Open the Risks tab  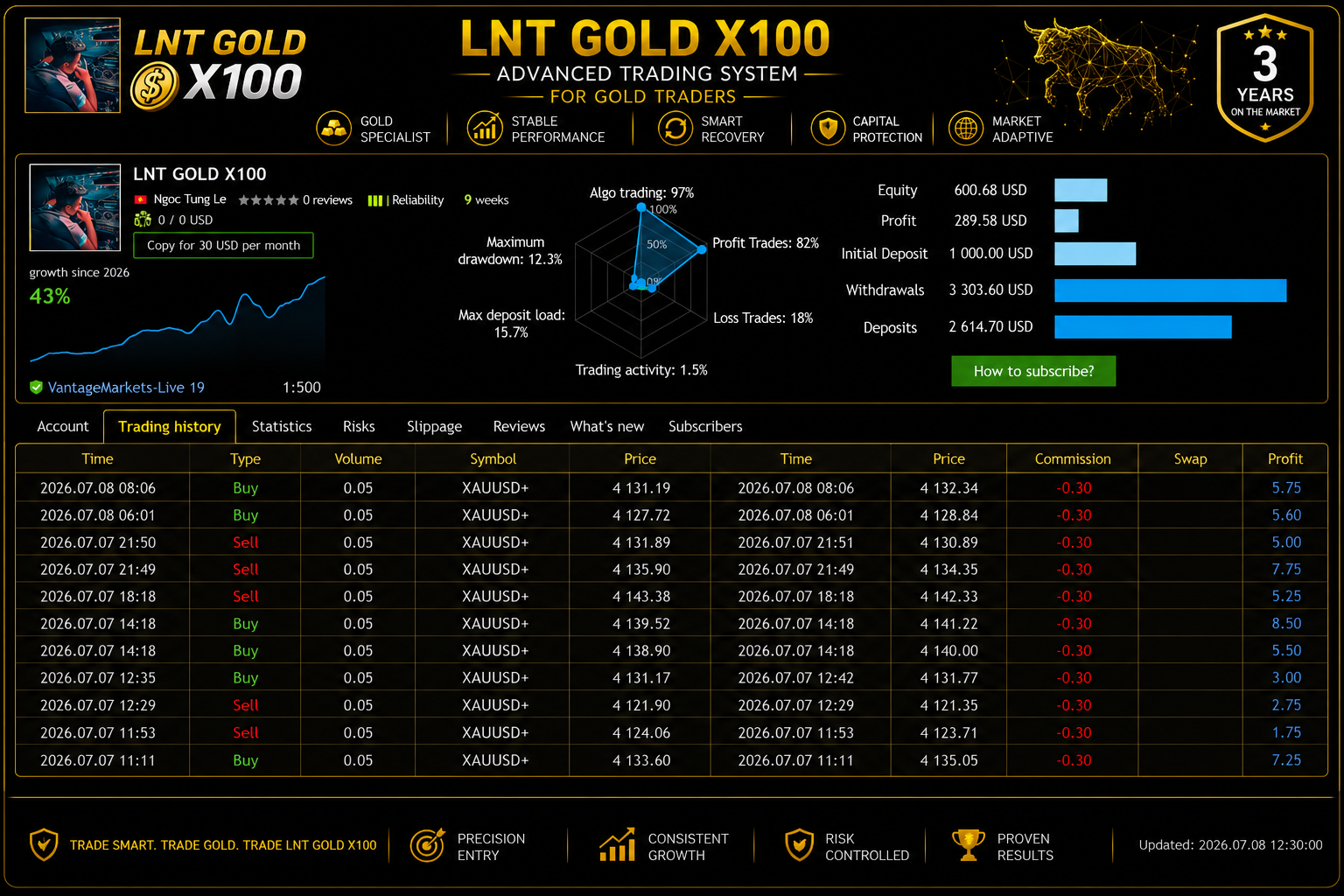[x=359, y=426]
